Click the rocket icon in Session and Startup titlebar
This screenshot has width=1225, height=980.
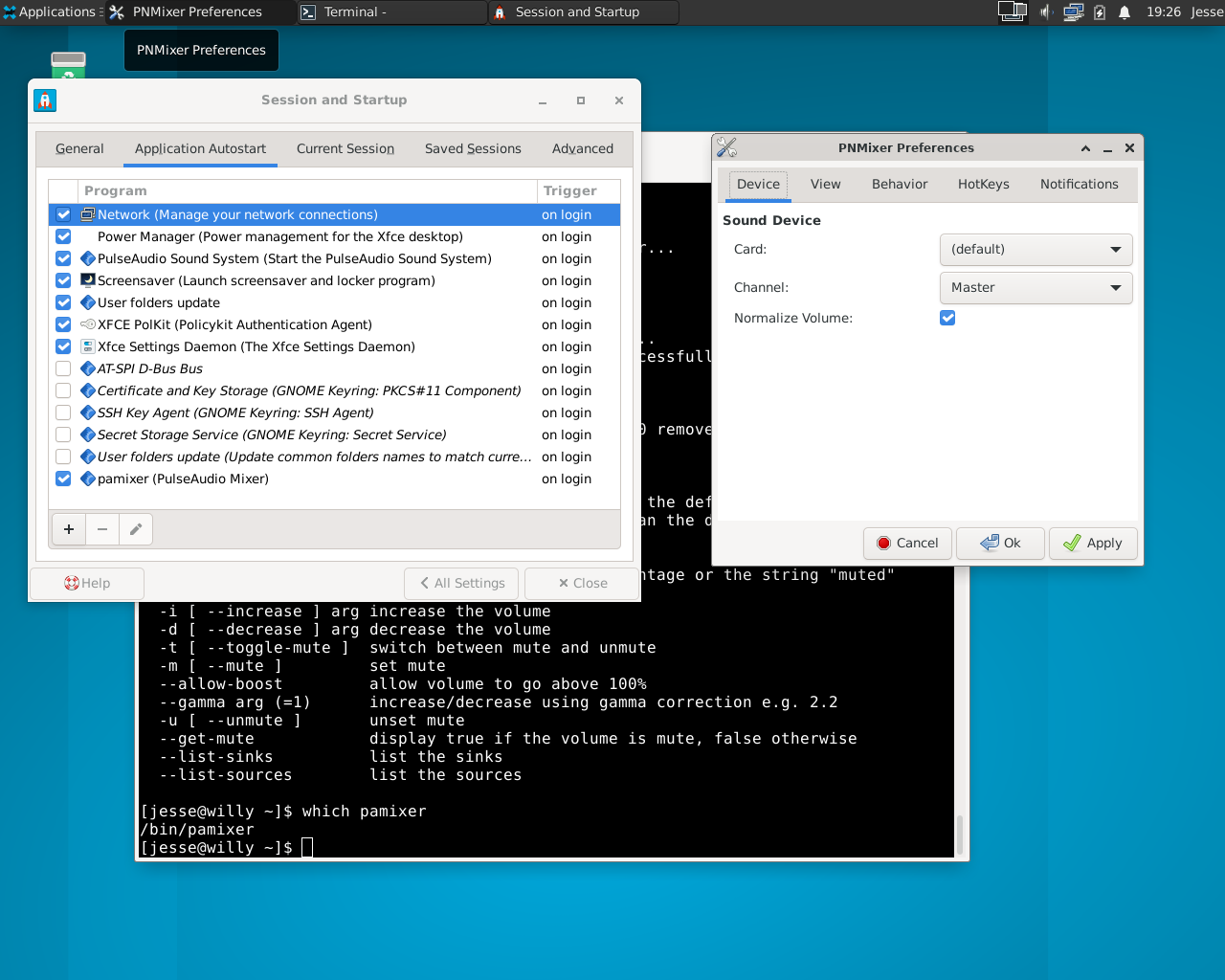45,100
